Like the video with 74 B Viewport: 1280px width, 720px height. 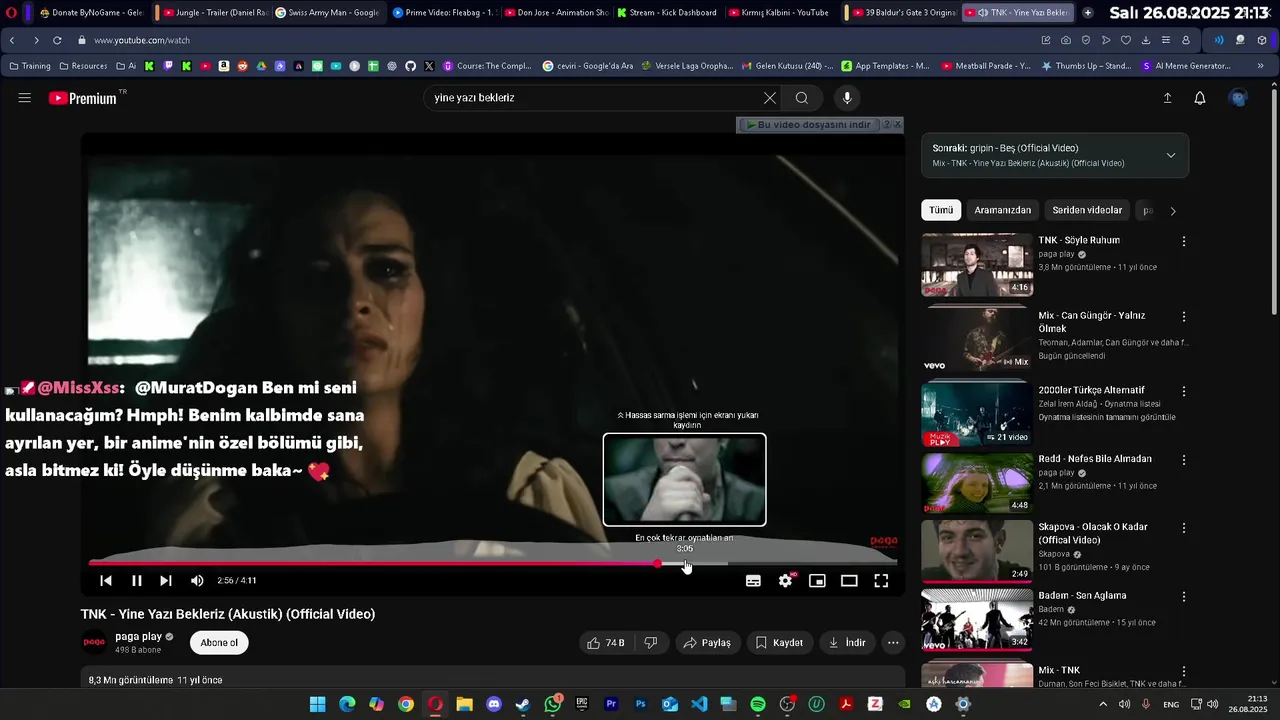point(606,643)
